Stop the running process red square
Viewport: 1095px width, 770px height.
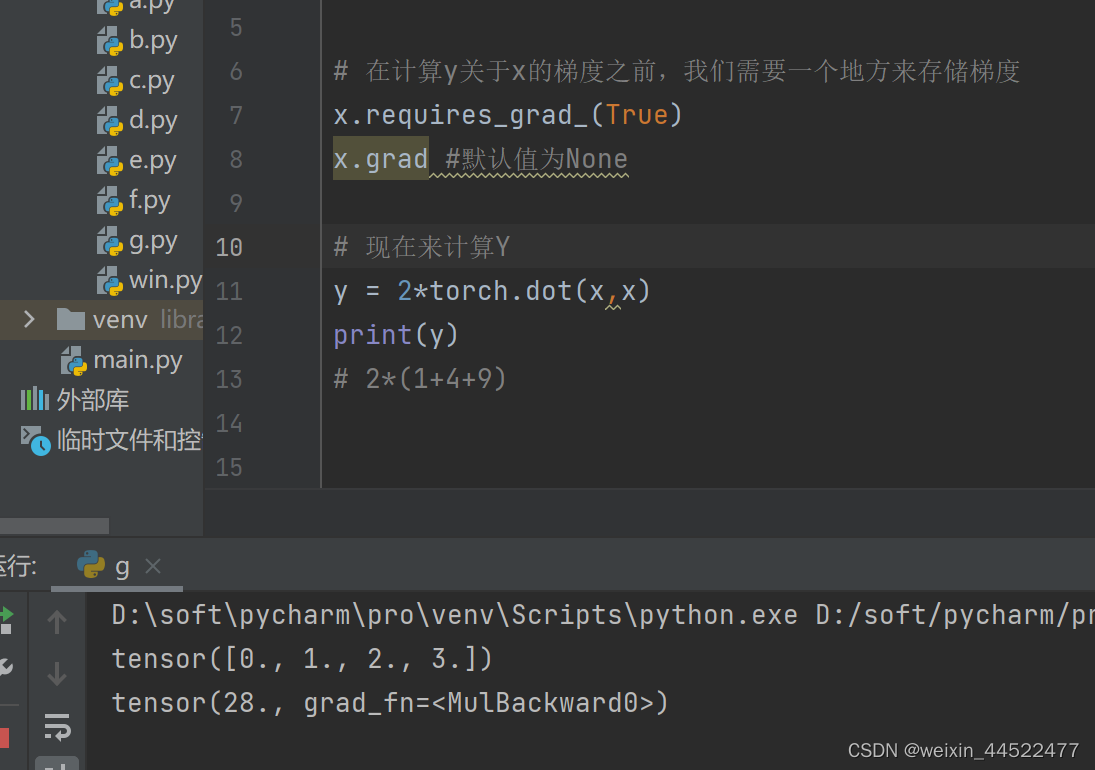pos(4,738)
